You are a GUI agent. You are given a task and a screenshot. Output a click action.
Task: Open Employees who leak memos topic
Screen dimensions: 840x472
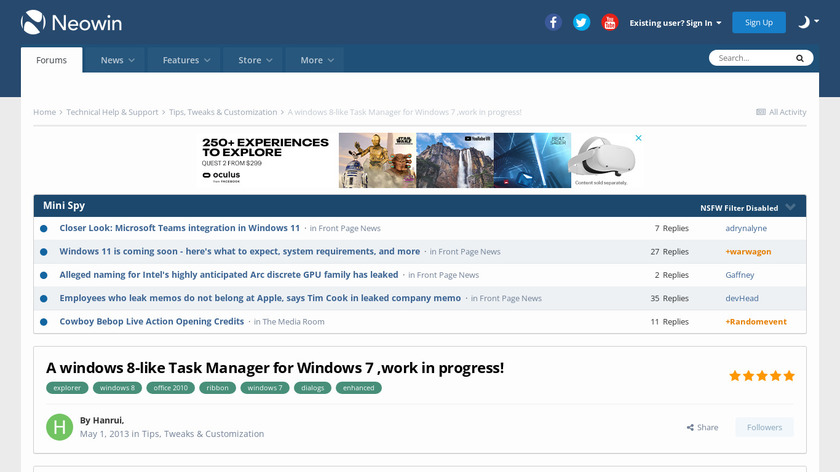260,298
